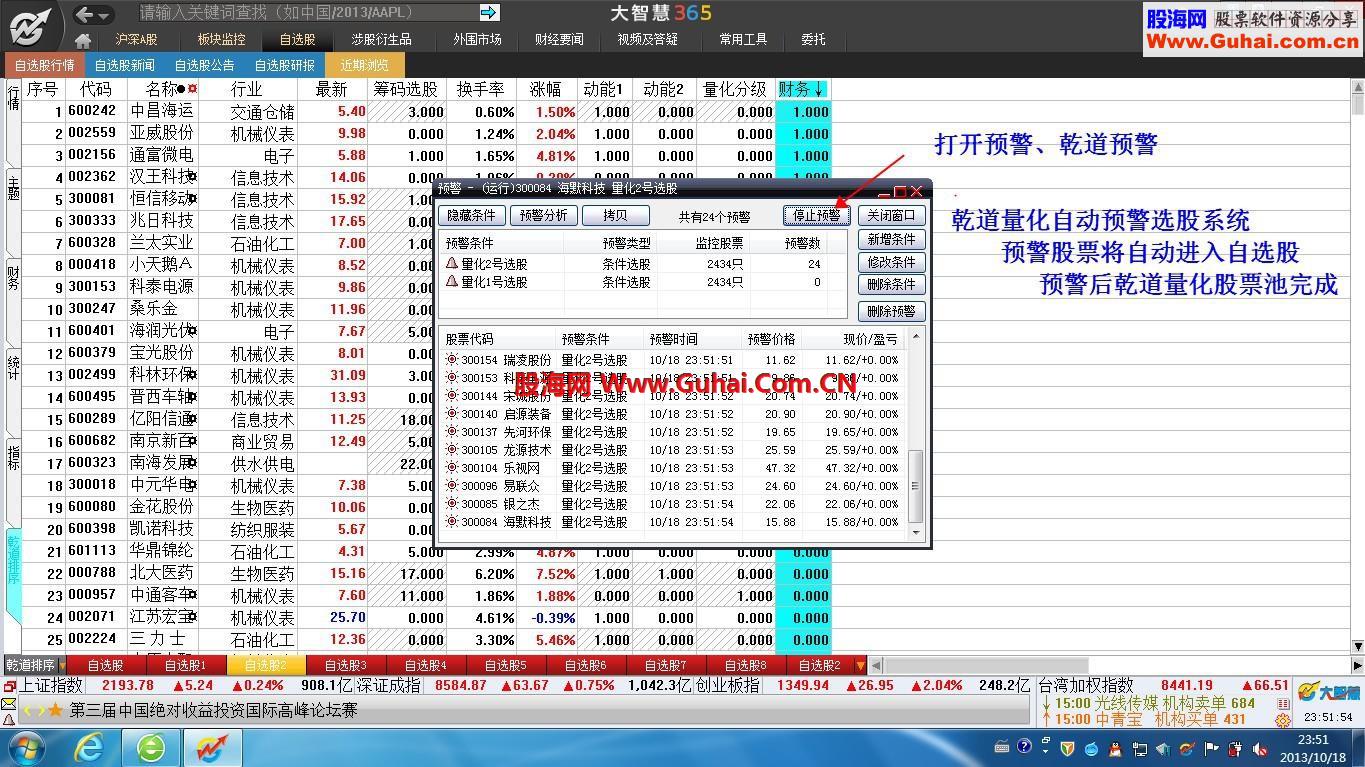
Task: Click alert icon for 300140 启源装备
Action: (x=452, y=414)
